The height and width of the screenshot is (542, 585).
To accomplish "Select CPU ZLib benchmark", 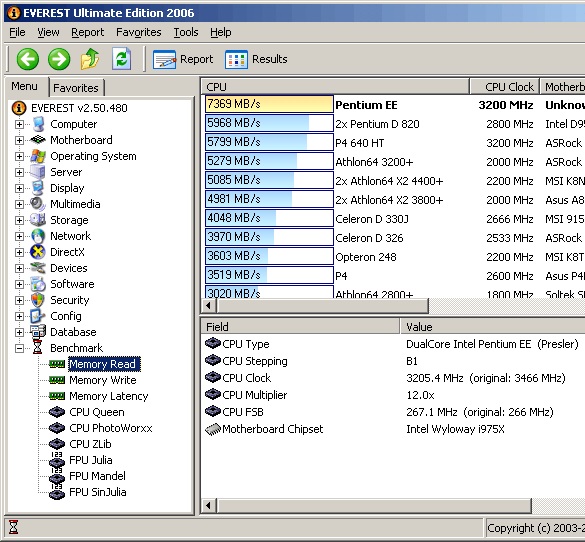I will point(90,444).
